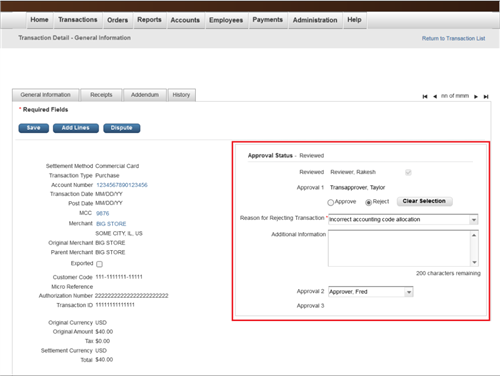Click the Save button
This screenshot has height=376, width=500.
tap(34, 128)
